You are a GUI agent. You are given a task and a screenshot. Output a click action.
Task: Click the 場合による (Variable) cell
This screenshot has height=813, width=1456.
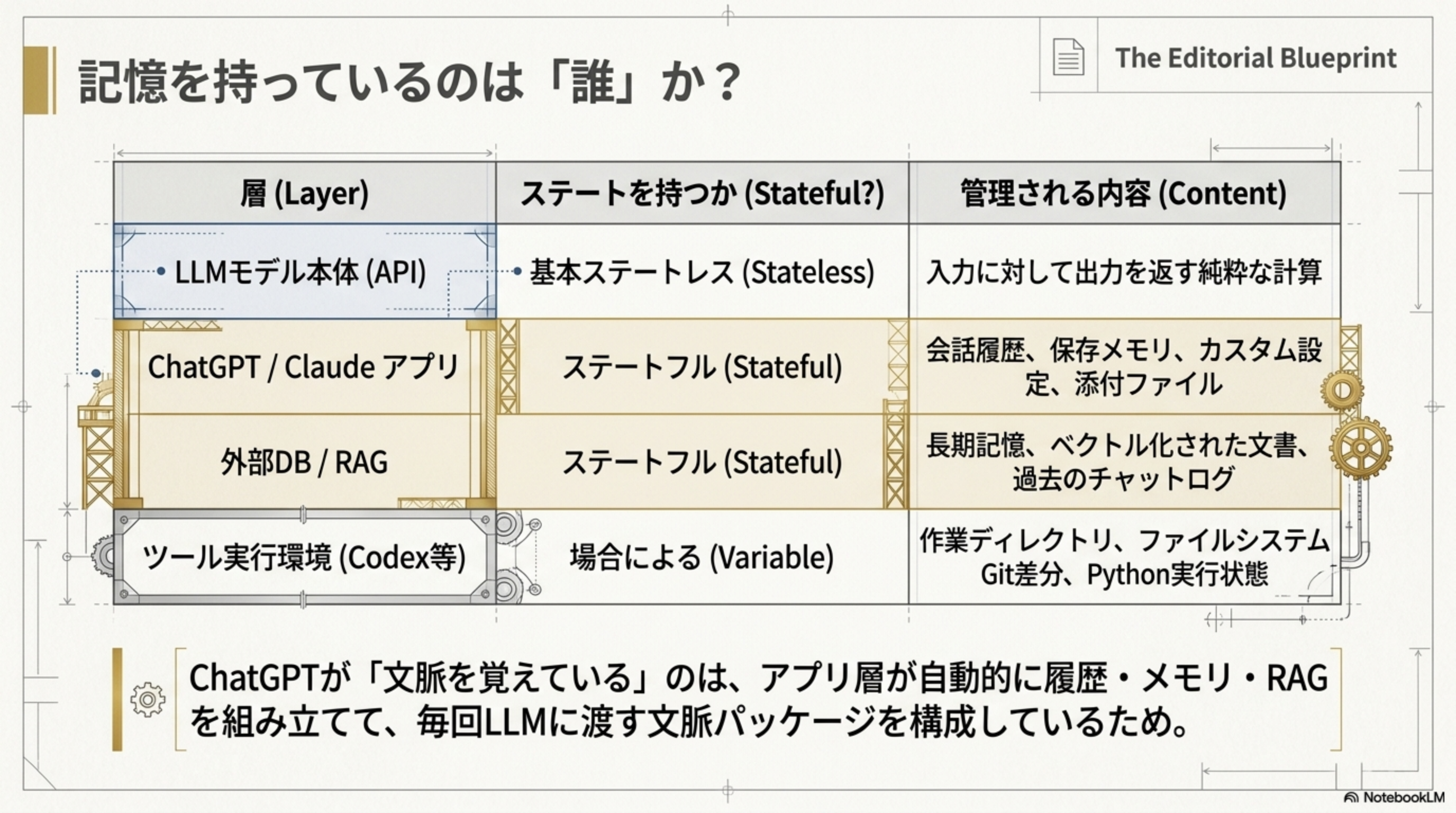[x=702, y=557]
